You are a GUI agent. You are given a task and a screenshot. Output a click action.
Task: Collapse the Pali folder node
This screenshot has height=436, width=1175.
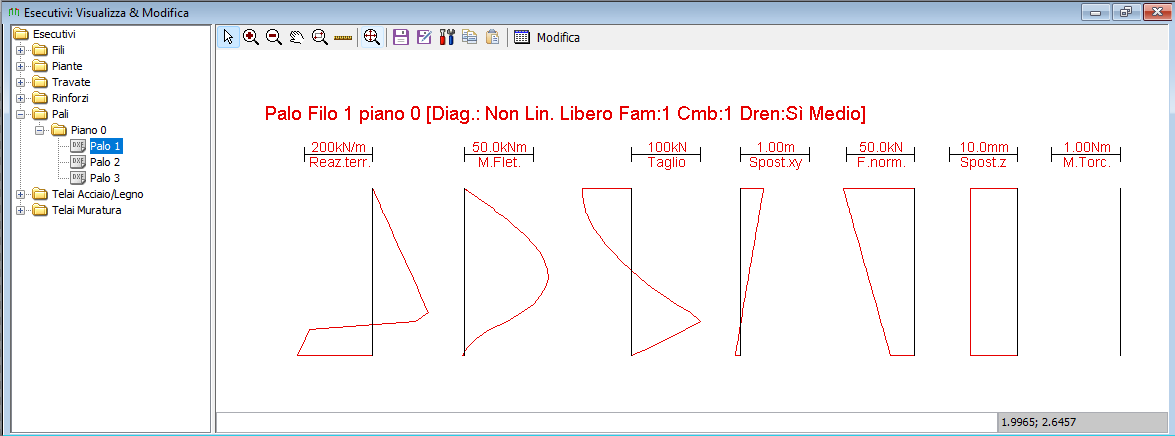tap(20, 115)
